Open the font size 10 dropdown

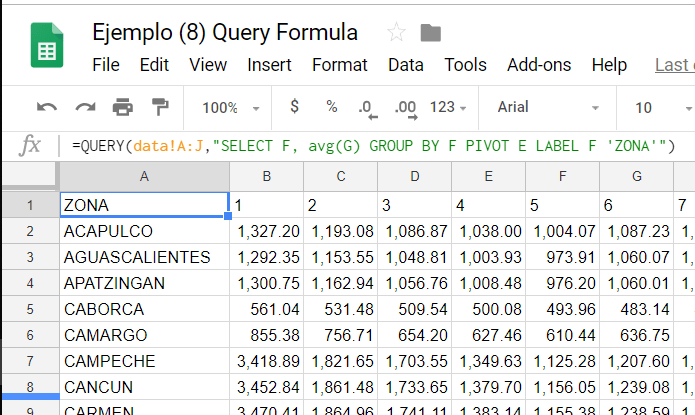[662, 108]
